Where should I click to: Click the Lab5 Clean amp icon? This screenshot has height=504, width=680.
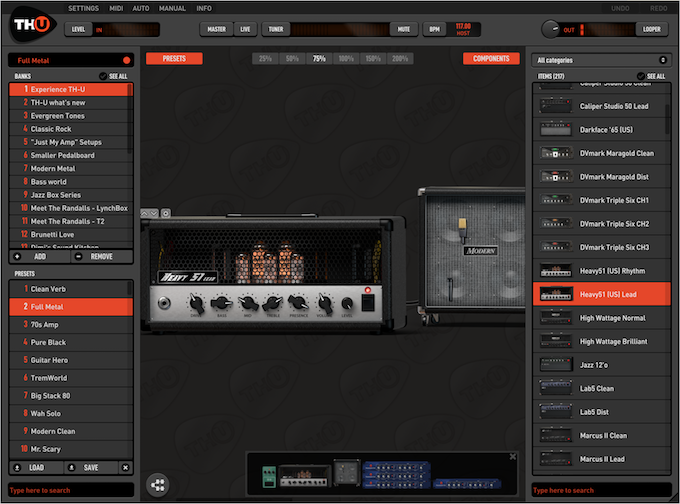click(x=556, y=388)
